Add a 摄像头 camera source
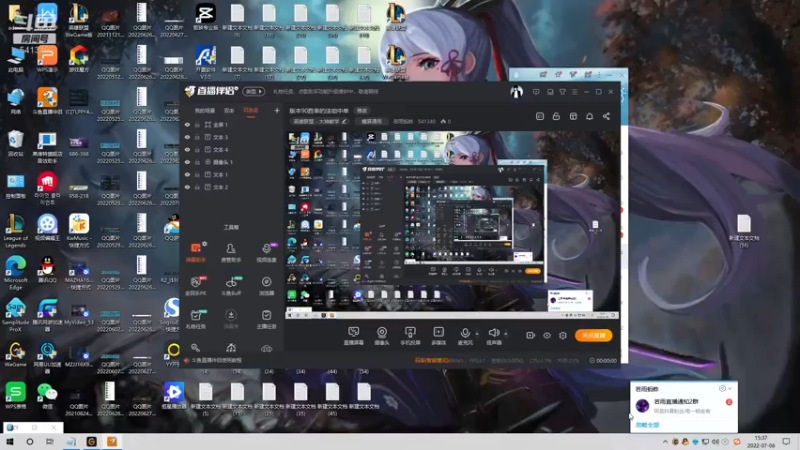The height and width of the screenshot is (450, 800). pyautogui.click(x=382, y=336)
